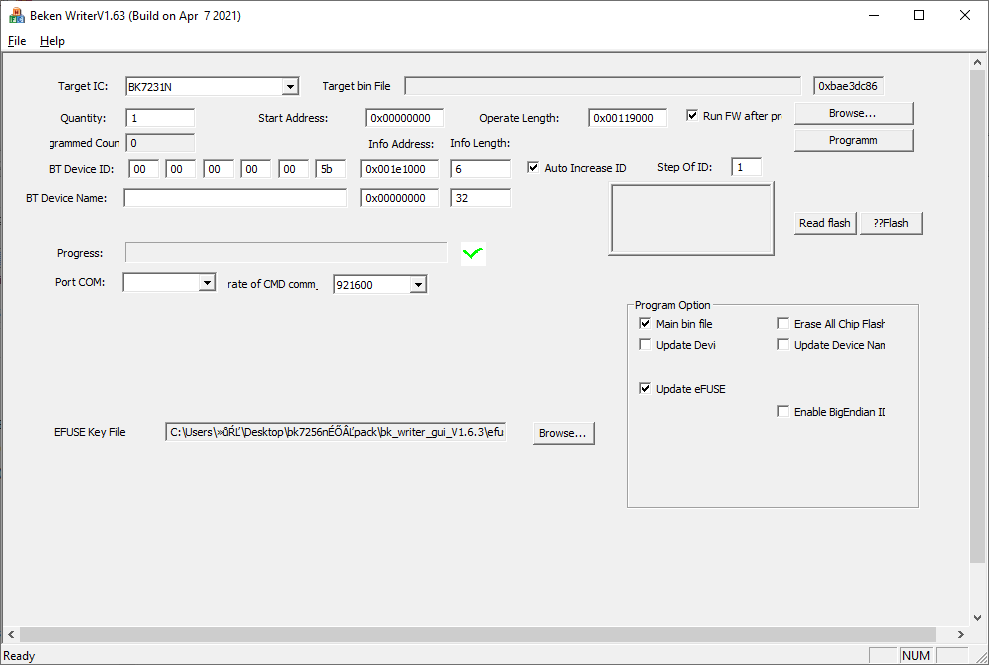Click the Read flash button
Screen dimensions: 989x665
point(824,222)
